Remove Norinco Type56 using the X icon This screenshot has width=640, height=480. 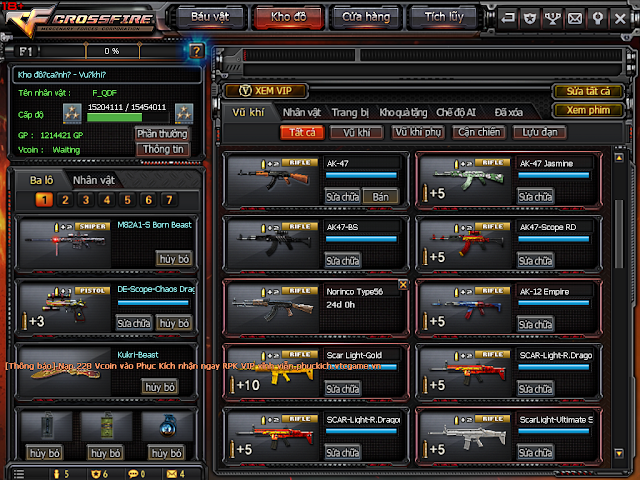click(403, 284)
